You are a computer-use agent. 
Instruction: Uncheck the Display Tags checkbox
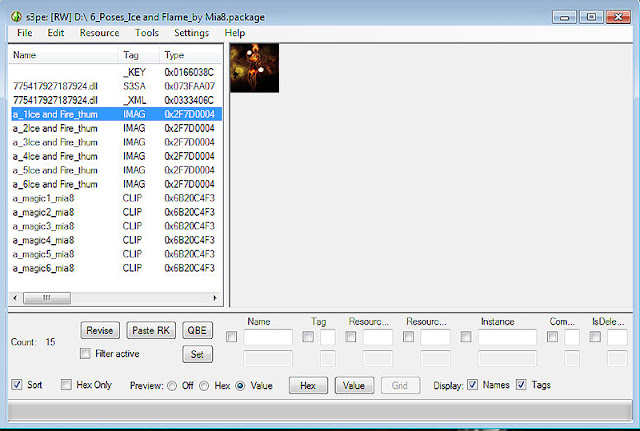pos(521,384)
